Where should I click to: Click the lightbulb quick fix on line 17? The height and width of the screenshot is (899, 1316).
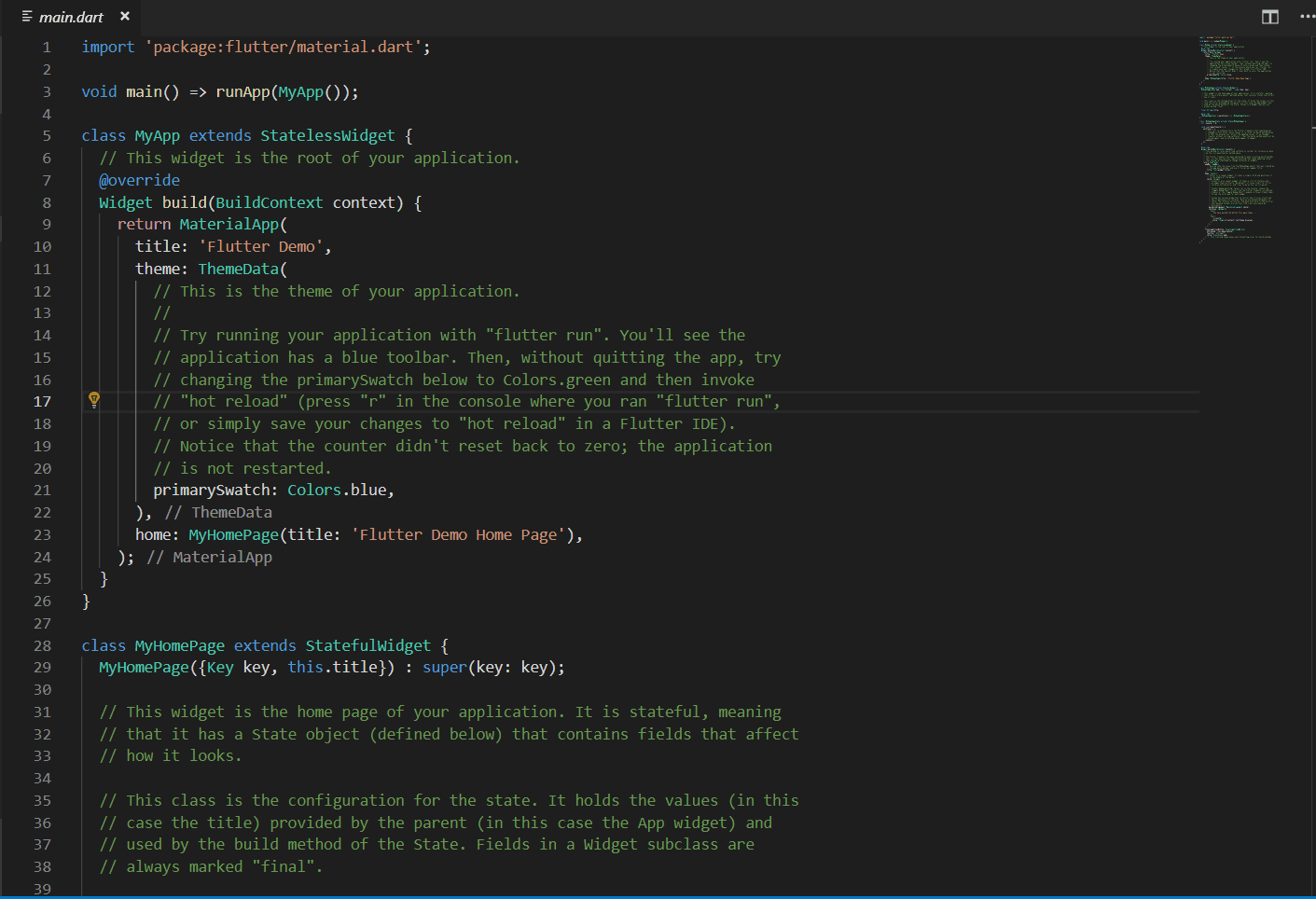tap(93, 400)
